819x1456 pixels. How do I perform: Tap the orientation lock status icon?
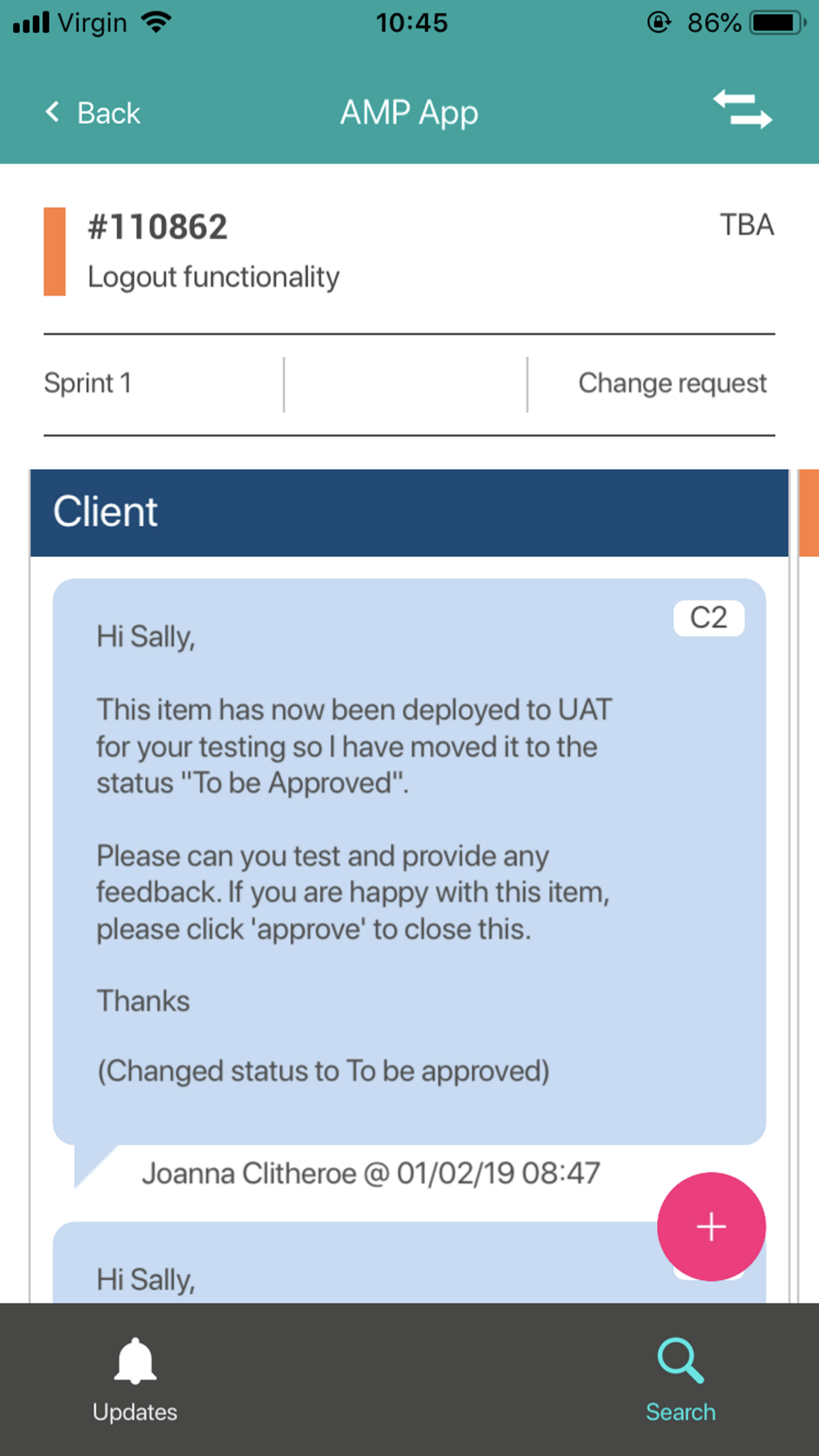[659, 22]
